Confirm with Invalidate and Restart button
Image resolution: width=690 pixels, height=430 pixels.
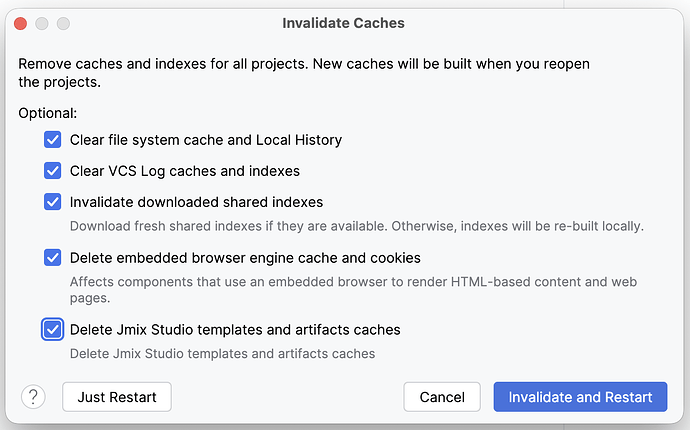point(580,397)
